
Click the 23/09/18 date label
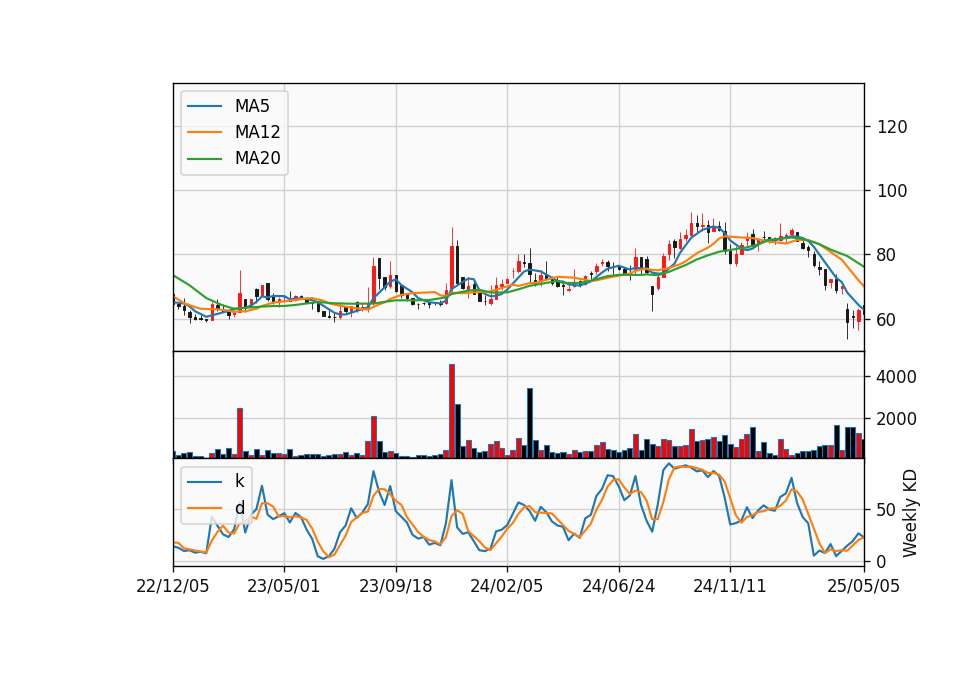point(396,586)
